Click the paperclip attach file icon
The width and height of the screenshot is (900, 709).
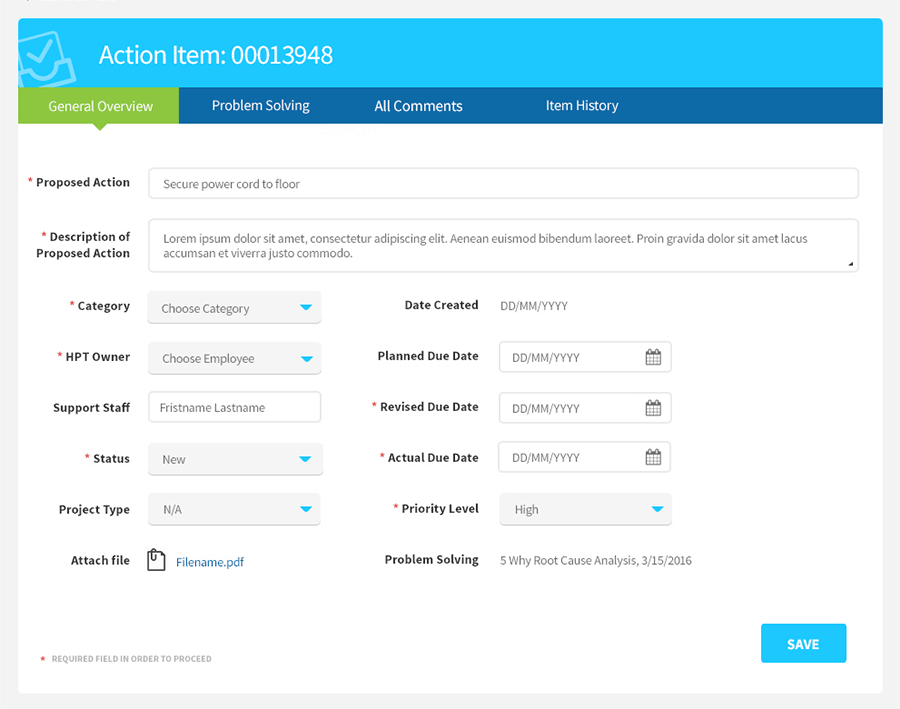pos(156,561)
